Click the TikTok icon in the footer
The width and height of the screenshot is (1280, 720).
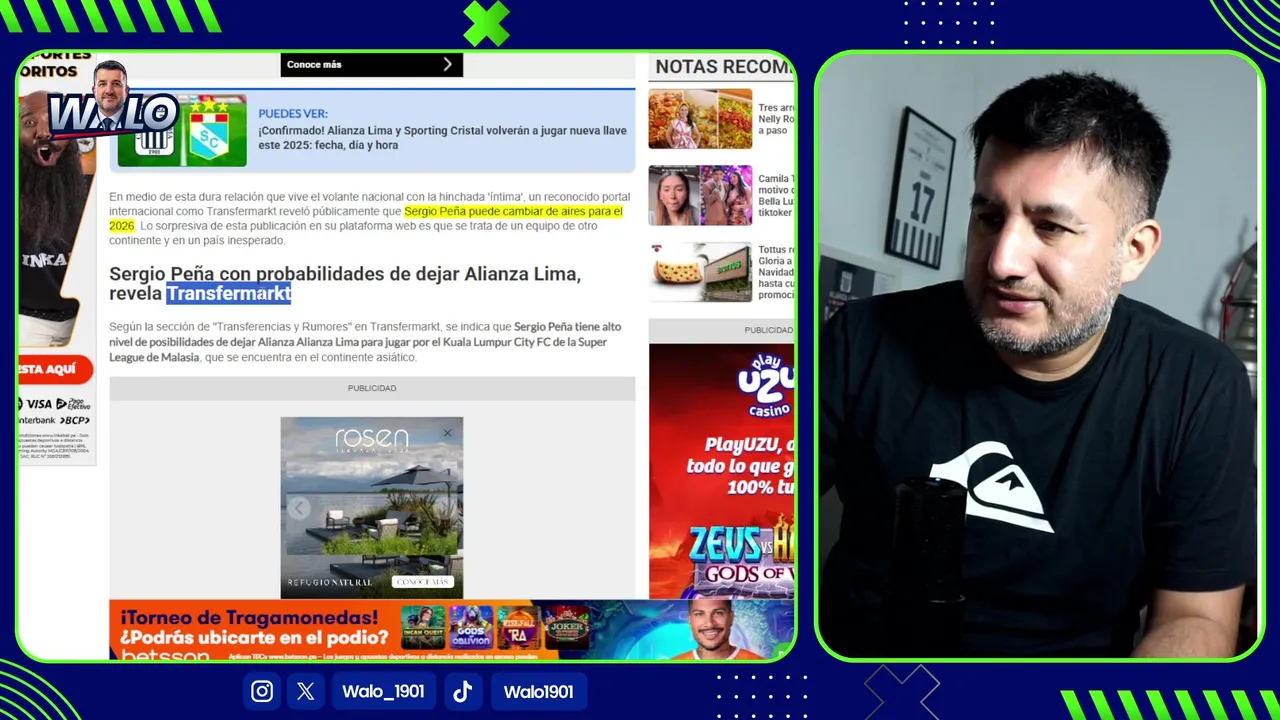coord(462,691)
